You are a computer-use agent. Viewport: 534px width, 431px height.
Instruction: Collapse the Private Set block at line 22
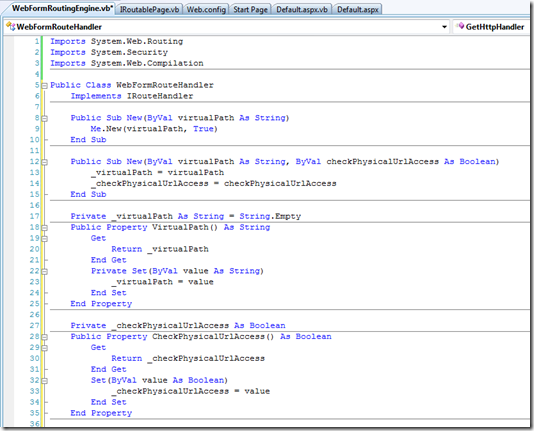[x=44, y=271]
